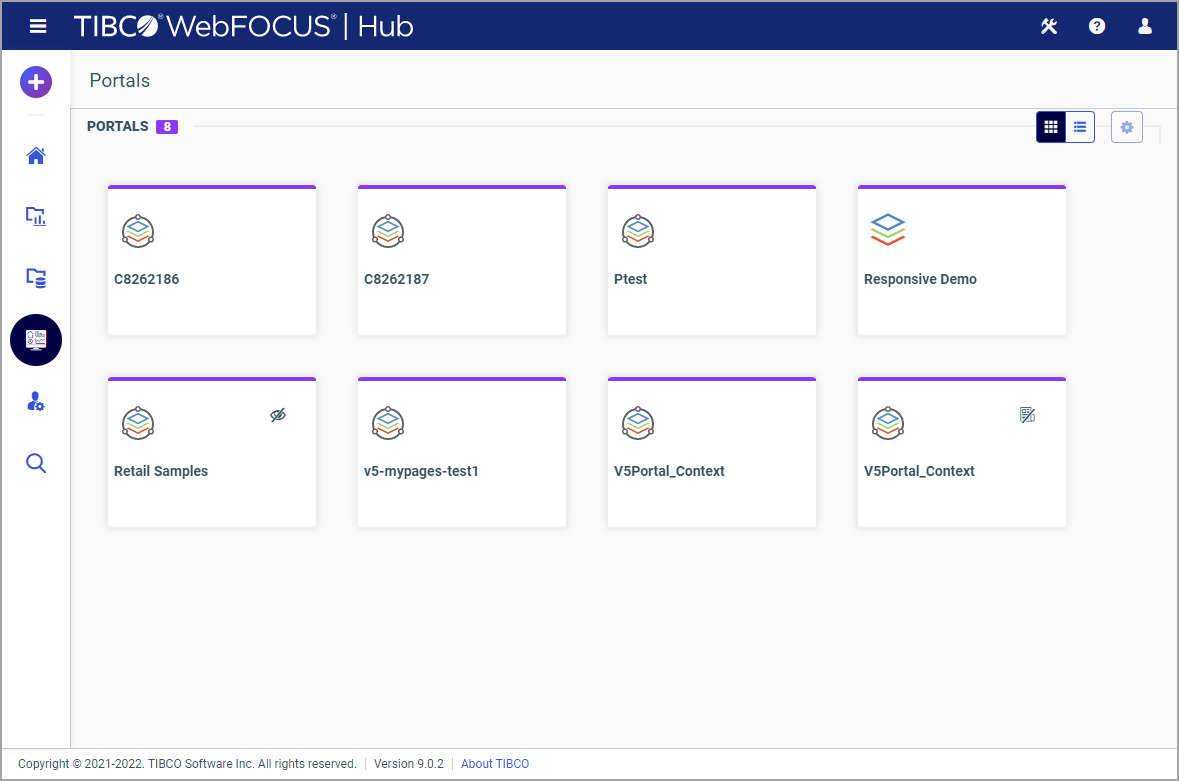The width and height of the screenshot is (1179, 781).
Task: Open the Responsive Demo card title
Action: click(920, 279)
